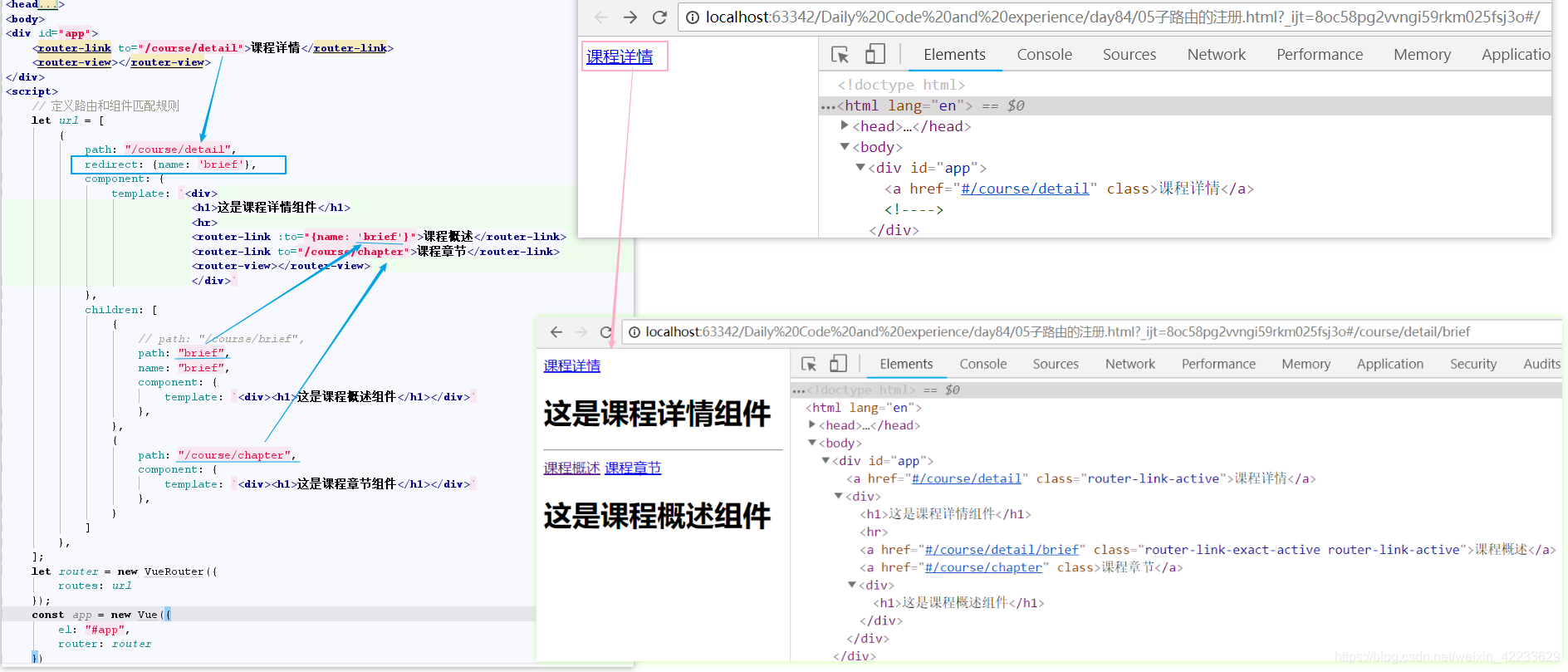Click 课程概述 link in lower page
This screenshot has height=672, width=1568.
pos(572,468)
